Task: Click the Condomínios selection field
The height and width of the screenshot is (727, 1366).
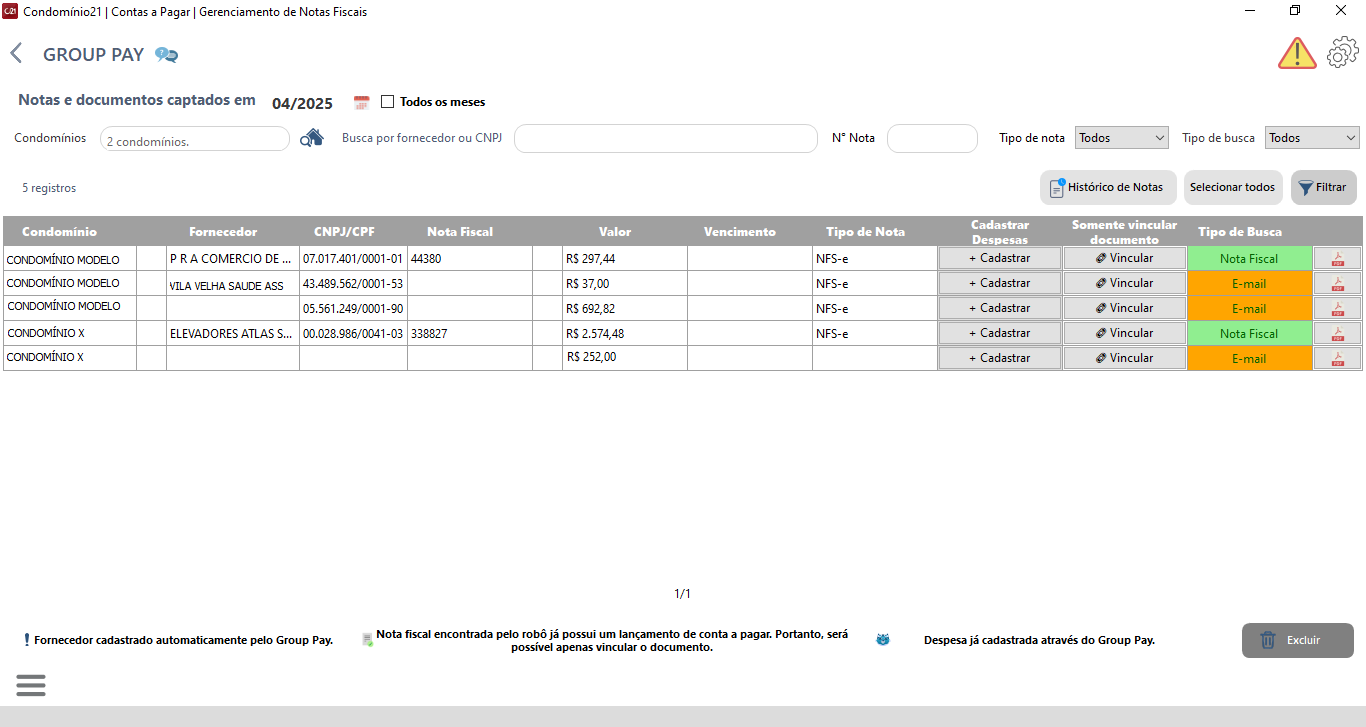Action: 195,139
